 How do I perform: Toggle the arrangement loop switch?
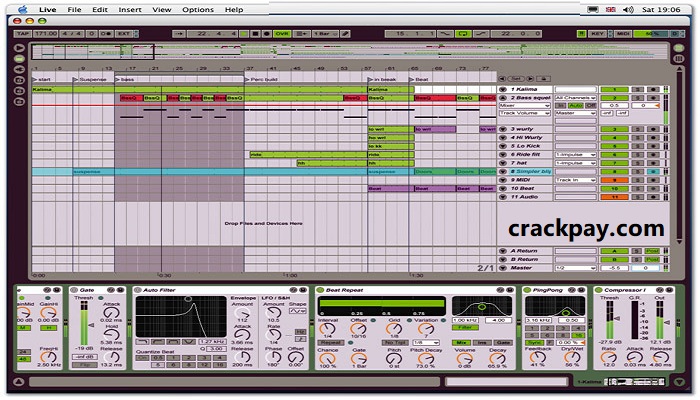463,34
